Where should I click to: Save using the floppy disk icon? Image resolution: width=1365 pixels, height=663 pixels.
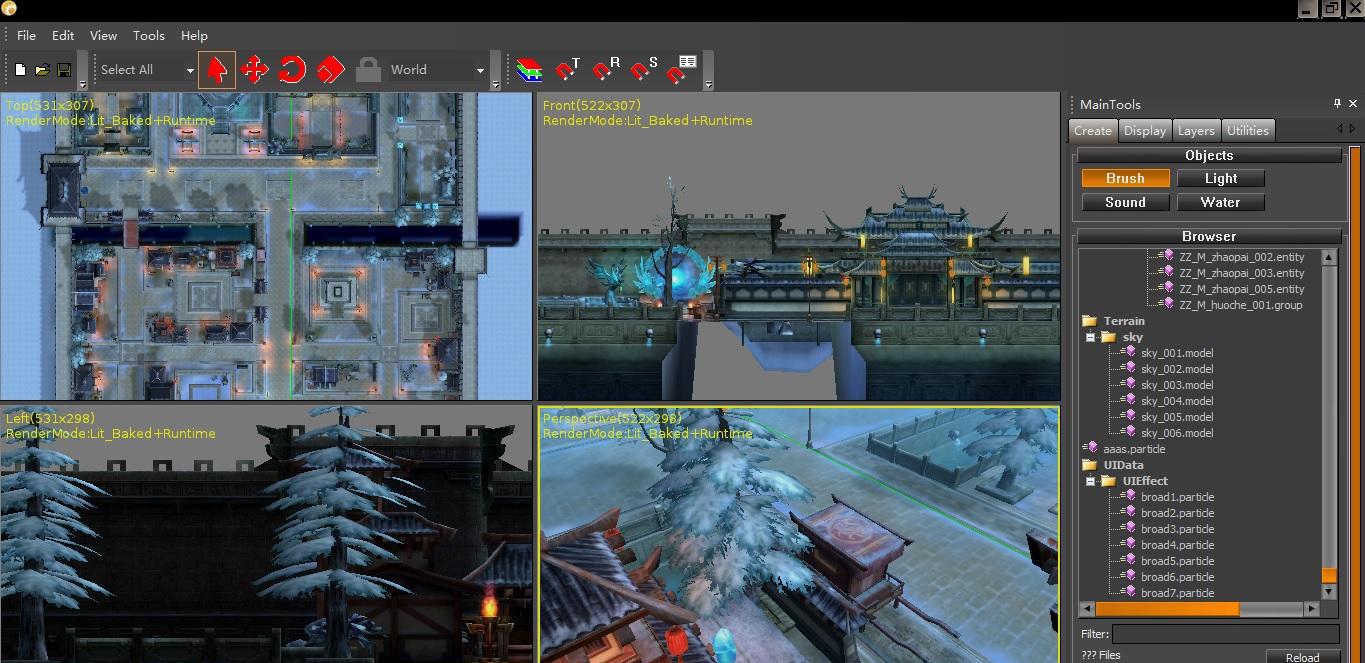point(64,70)
